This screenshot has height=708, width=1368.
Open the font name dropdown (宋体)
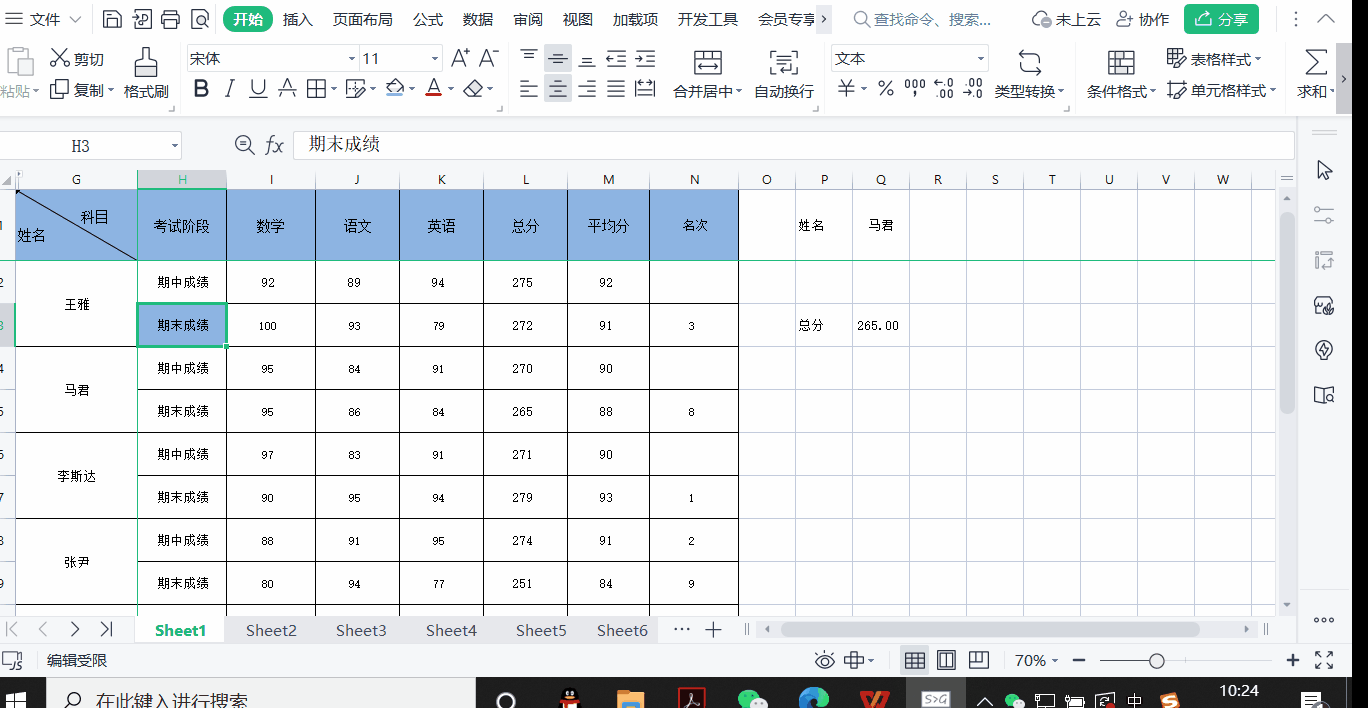pos(352,59)
